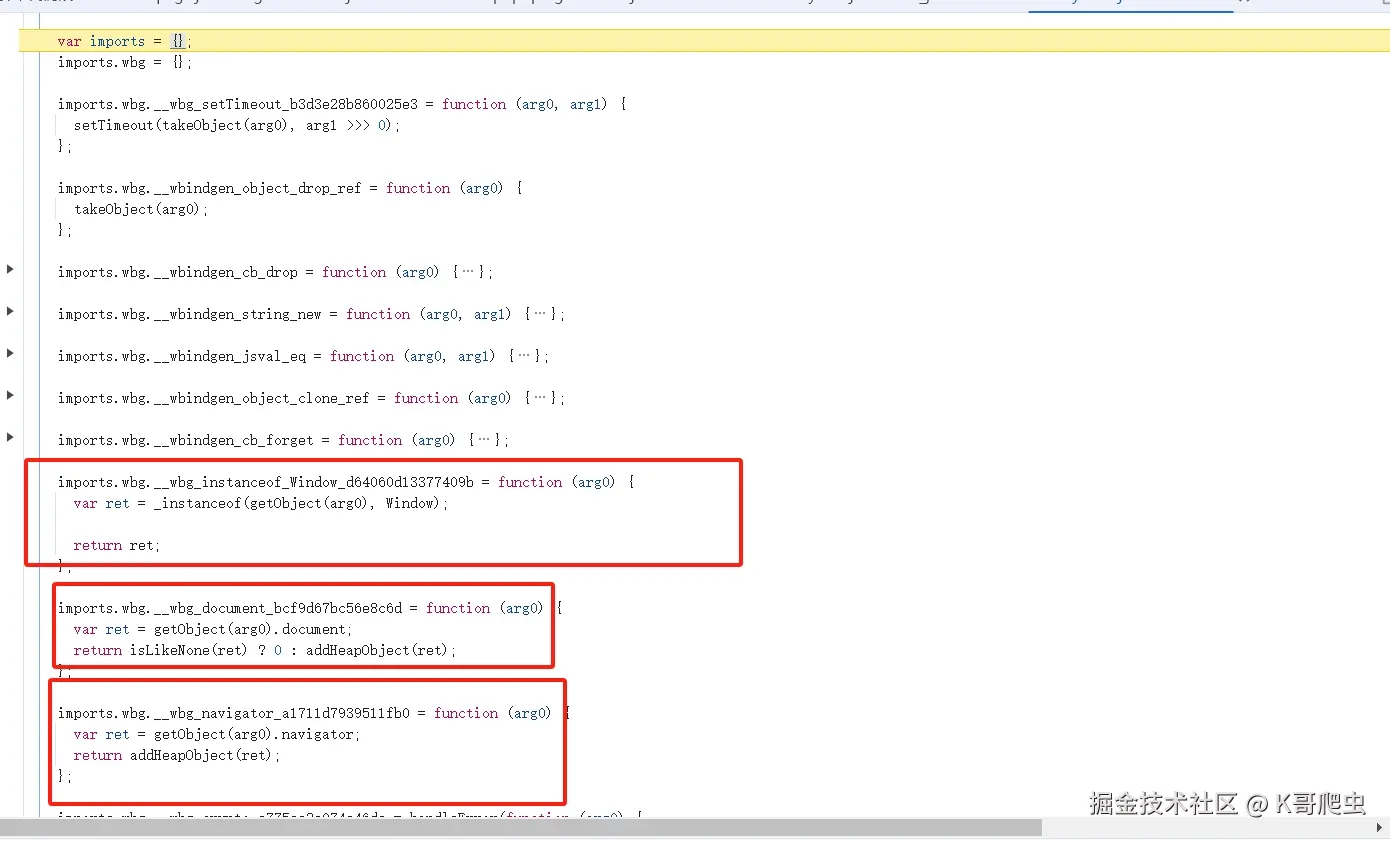Click the 'getObject(arg0).document;' statement
Screen dimensions: 1390x841
coord(253,629)
